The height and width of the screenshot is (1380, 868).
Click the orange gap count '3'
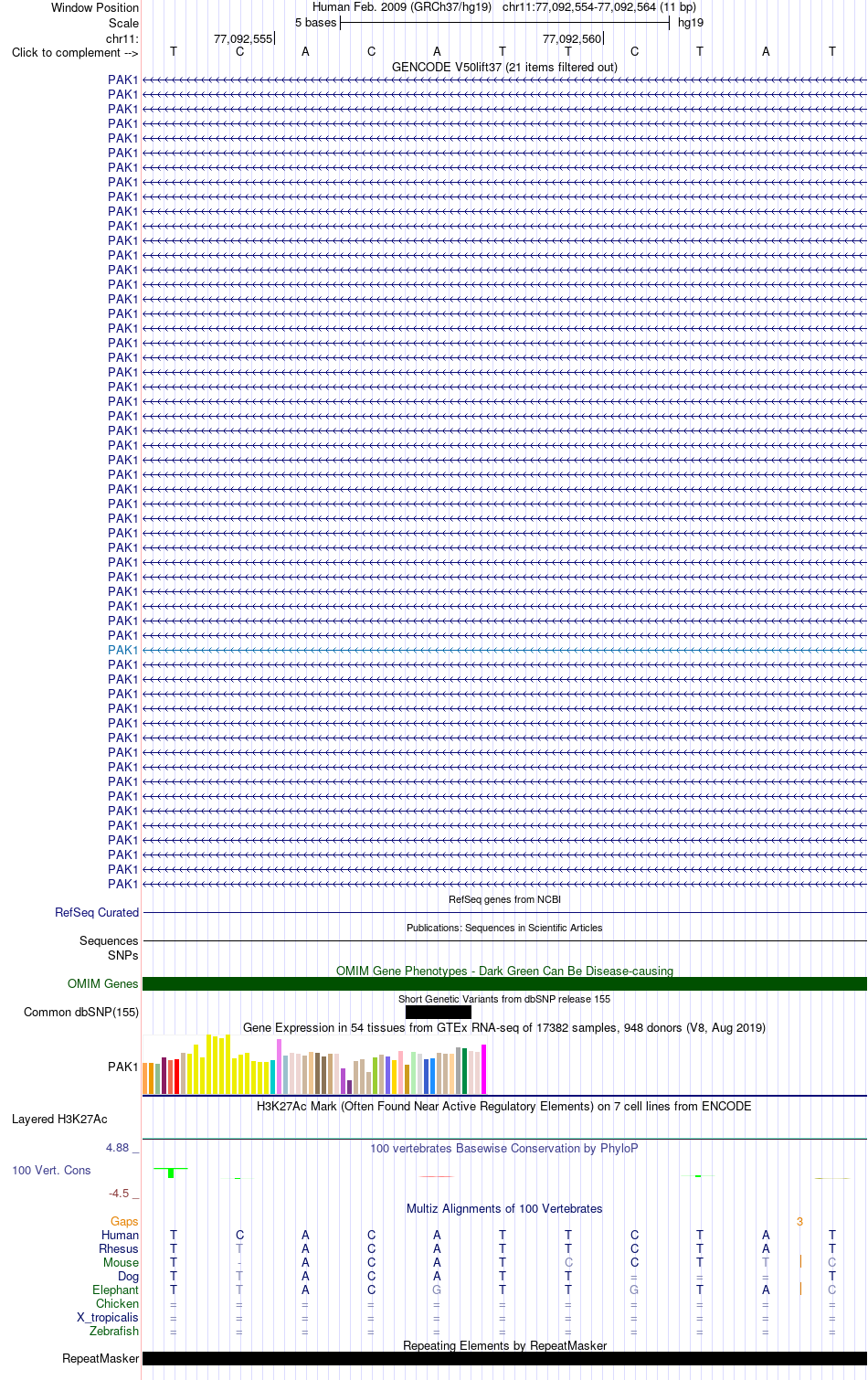point(799,1221)
